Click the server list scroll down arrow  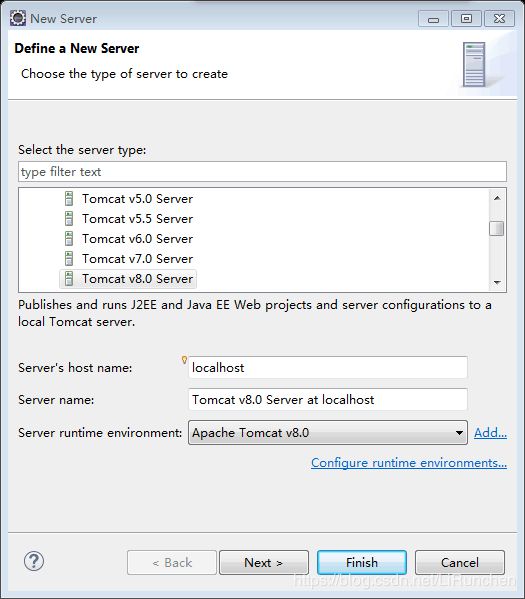497,282
